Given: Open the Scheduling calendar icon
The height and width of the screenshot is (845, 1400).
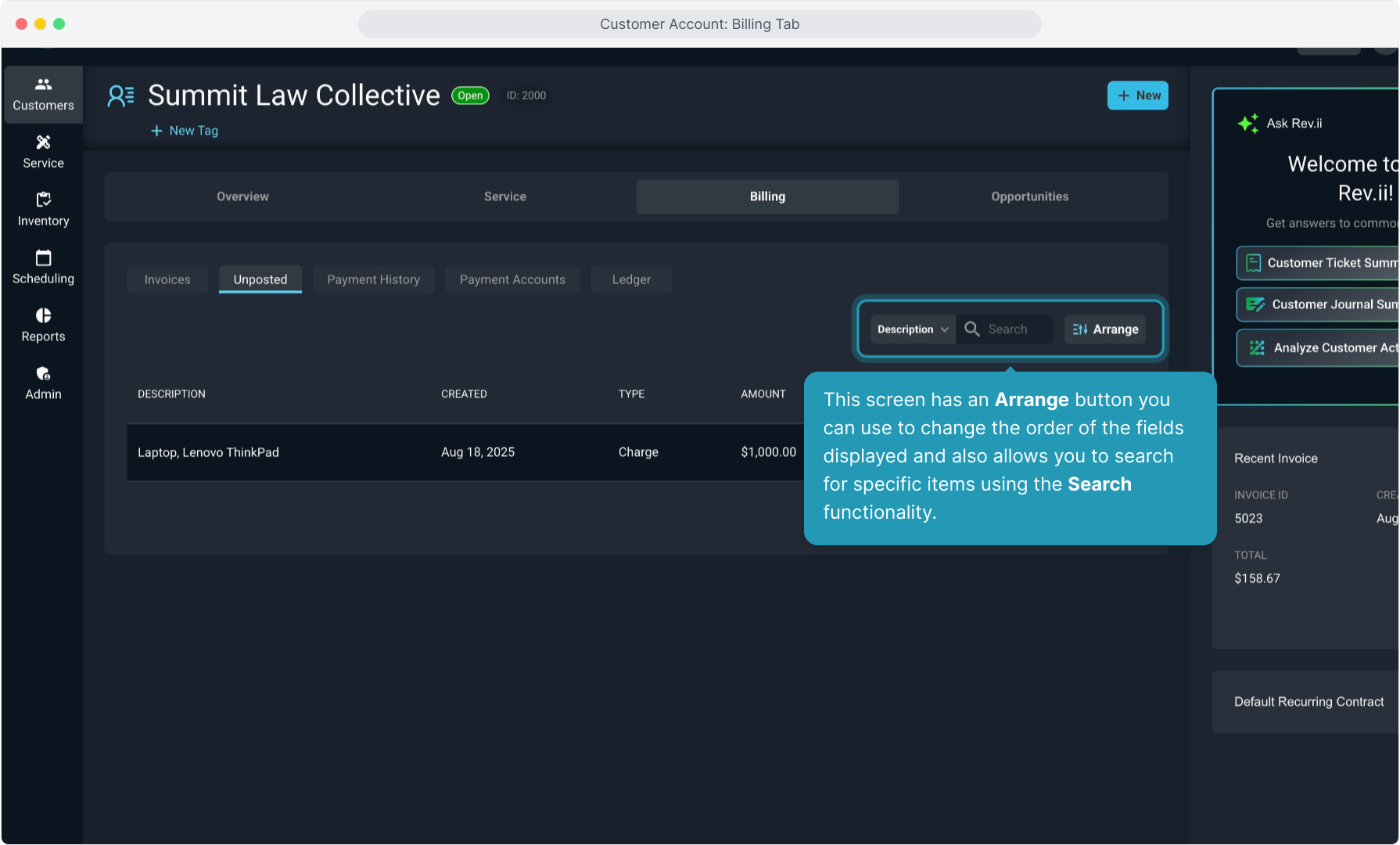Looking at the screenshot, I should (x=43, y=258).
